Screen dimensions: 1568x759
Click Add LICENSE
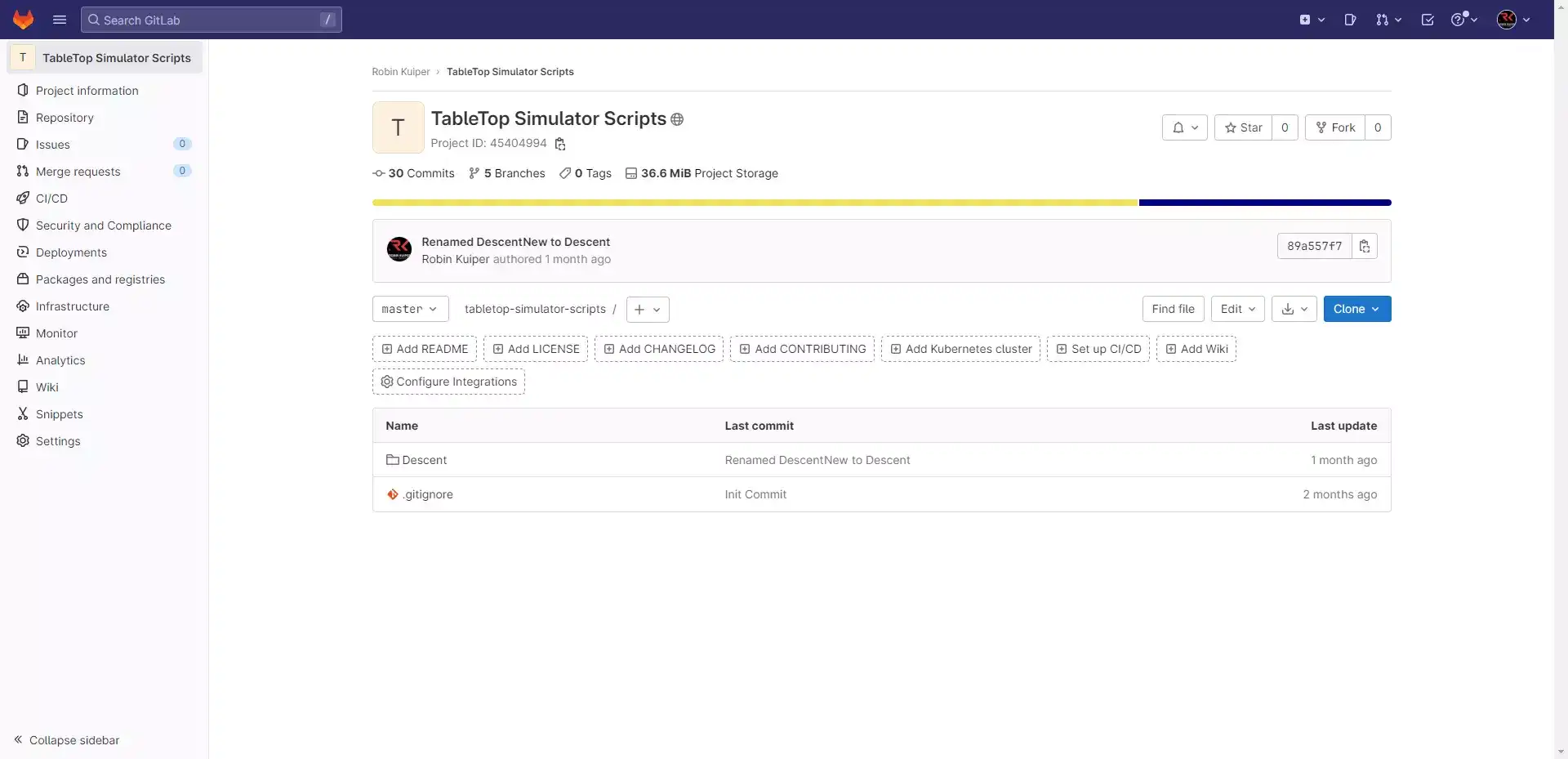pos(536,349)
